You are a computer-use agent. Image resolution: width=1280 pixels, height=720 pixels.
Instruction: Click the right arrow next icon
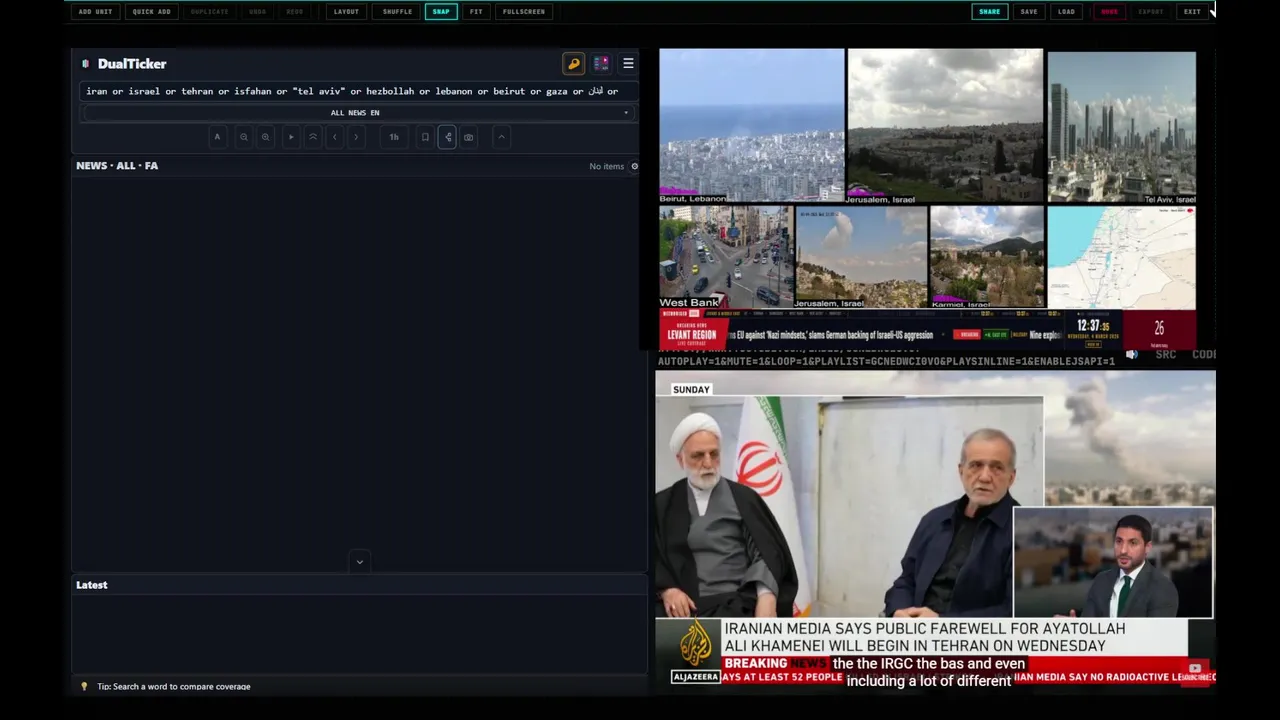(356, 137)
